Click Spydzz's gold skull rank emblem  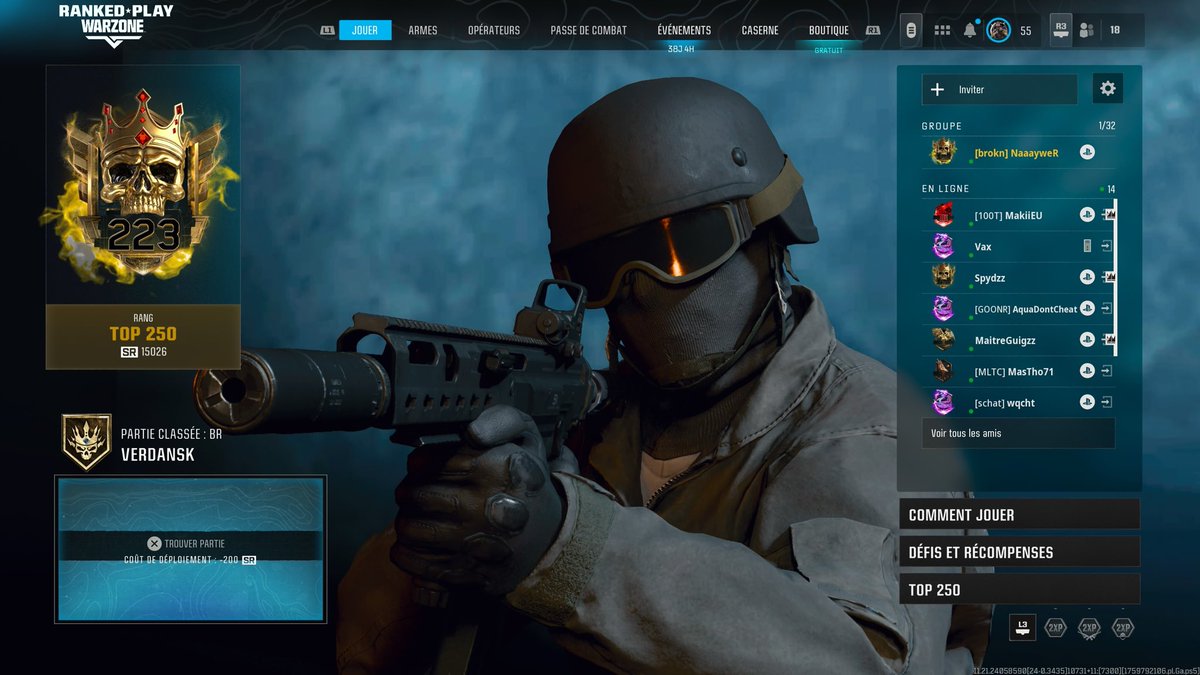click(943, 277)
